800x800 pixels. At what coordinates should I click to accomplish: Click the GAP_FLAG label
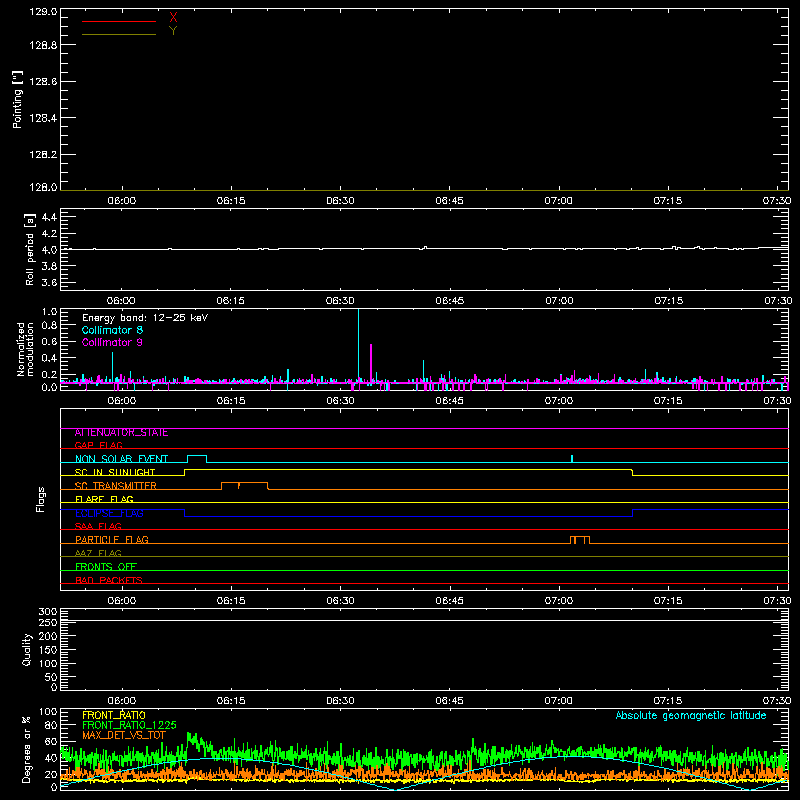[x=98, y=445]
